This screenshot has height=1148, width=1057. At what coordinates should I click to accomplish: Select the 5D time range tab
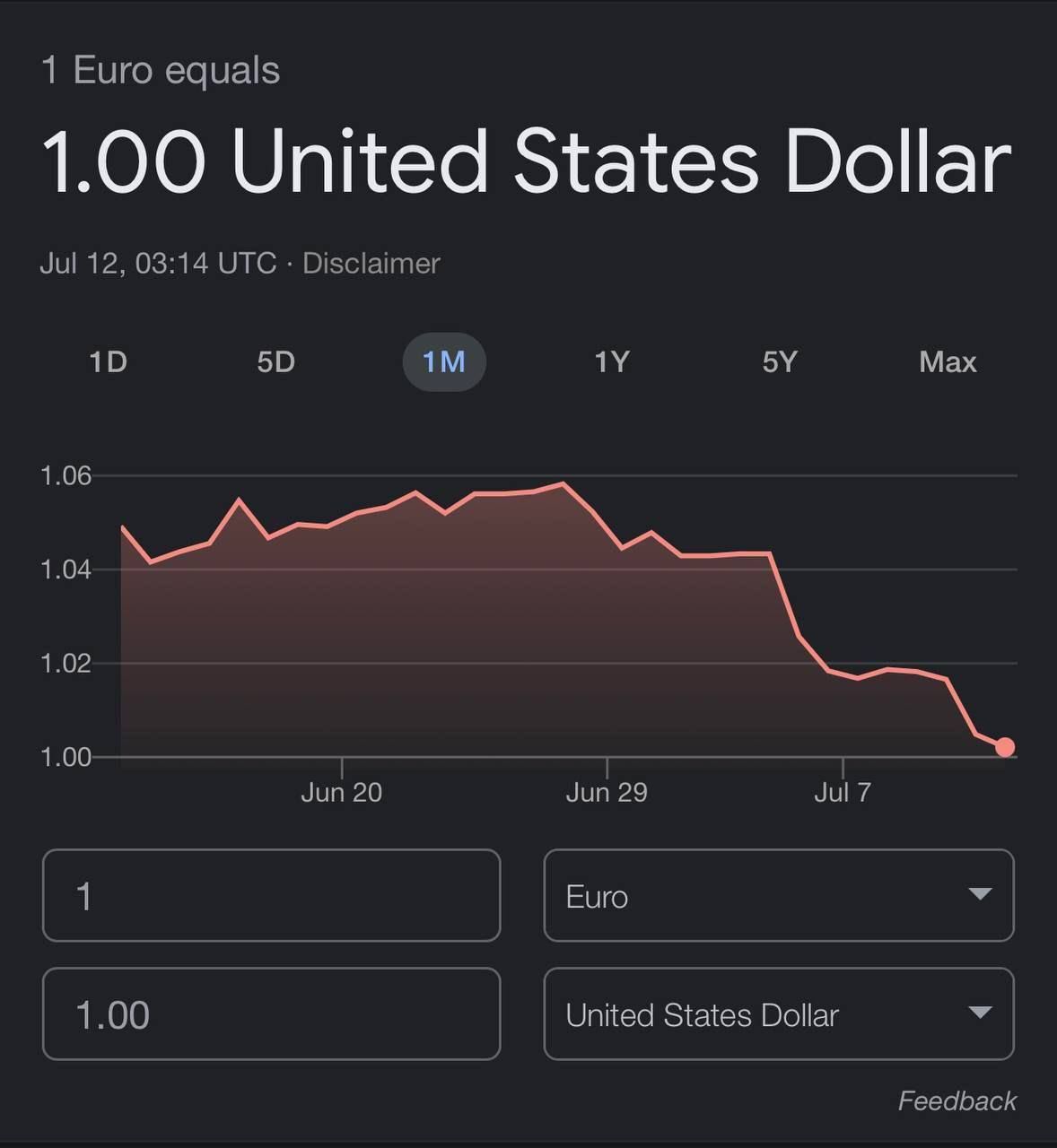click(x=275, y=362)
